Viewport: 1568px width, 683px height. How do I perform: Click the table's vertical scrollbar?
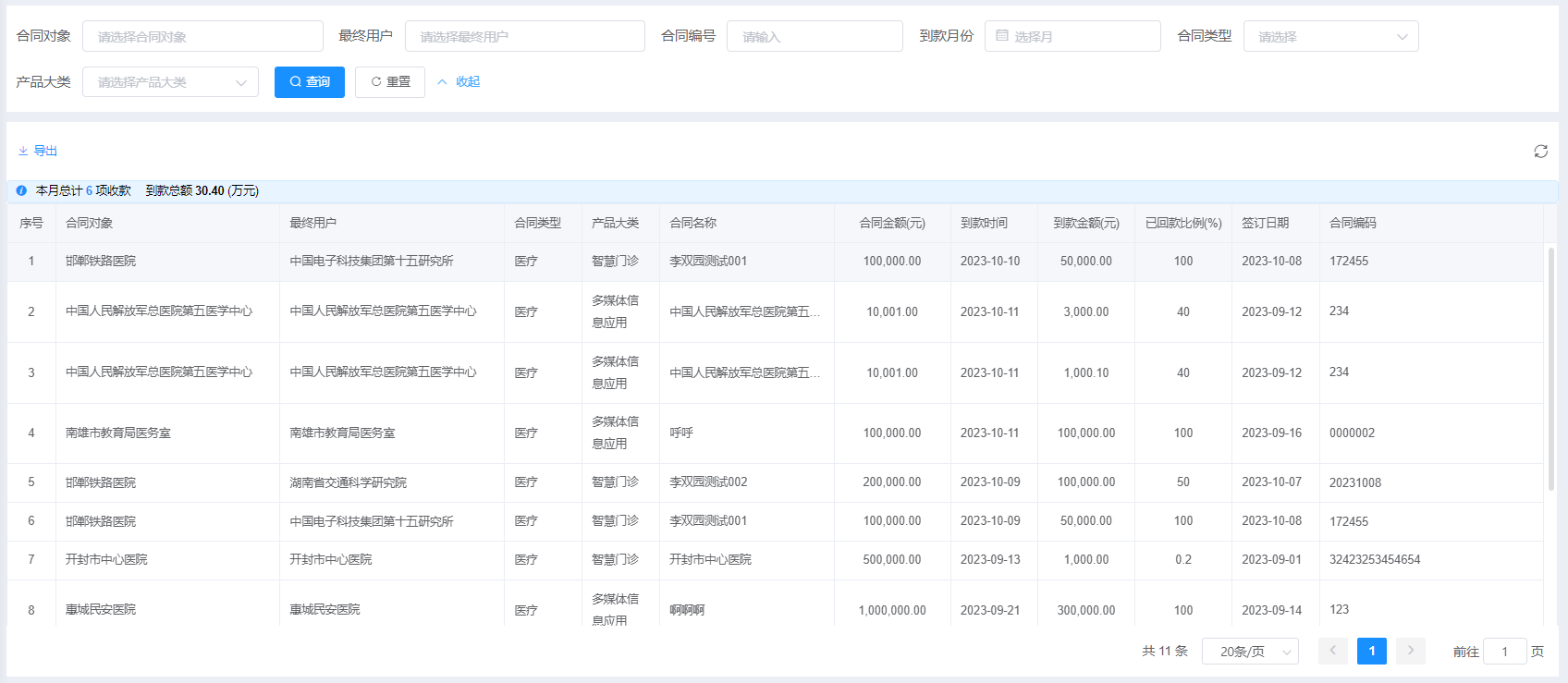click(x=1550, y=370)
